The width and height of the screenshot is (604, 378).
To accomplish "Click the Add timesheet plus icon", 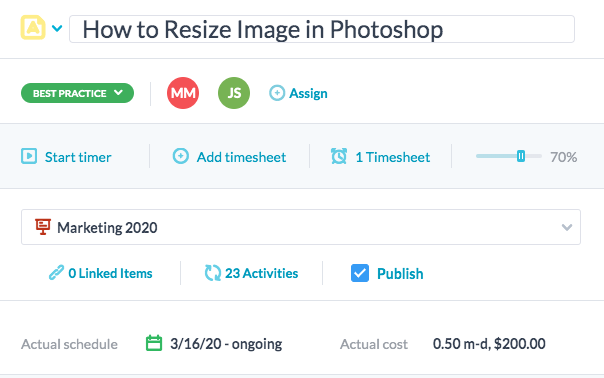I will 181,156.
